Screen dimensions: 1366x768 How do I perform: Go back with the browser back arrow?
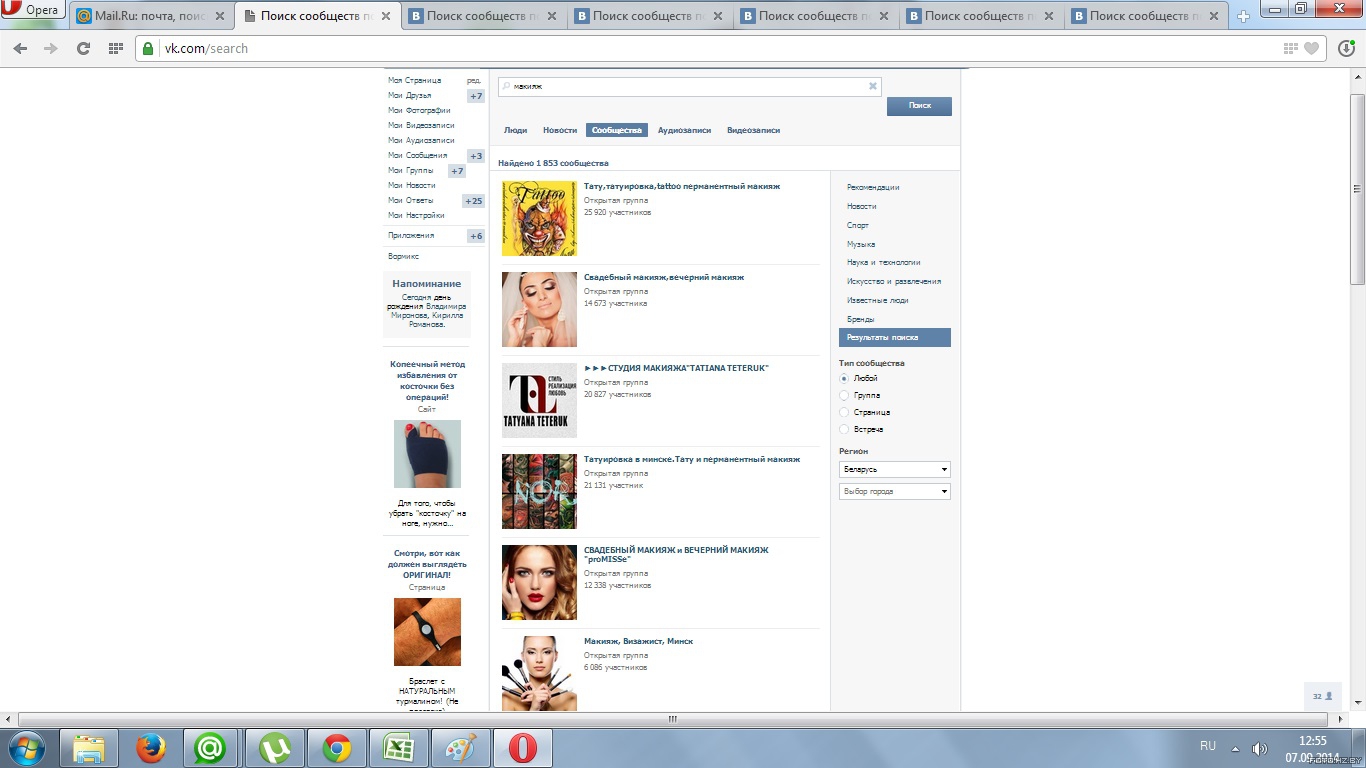pos(21,48)
